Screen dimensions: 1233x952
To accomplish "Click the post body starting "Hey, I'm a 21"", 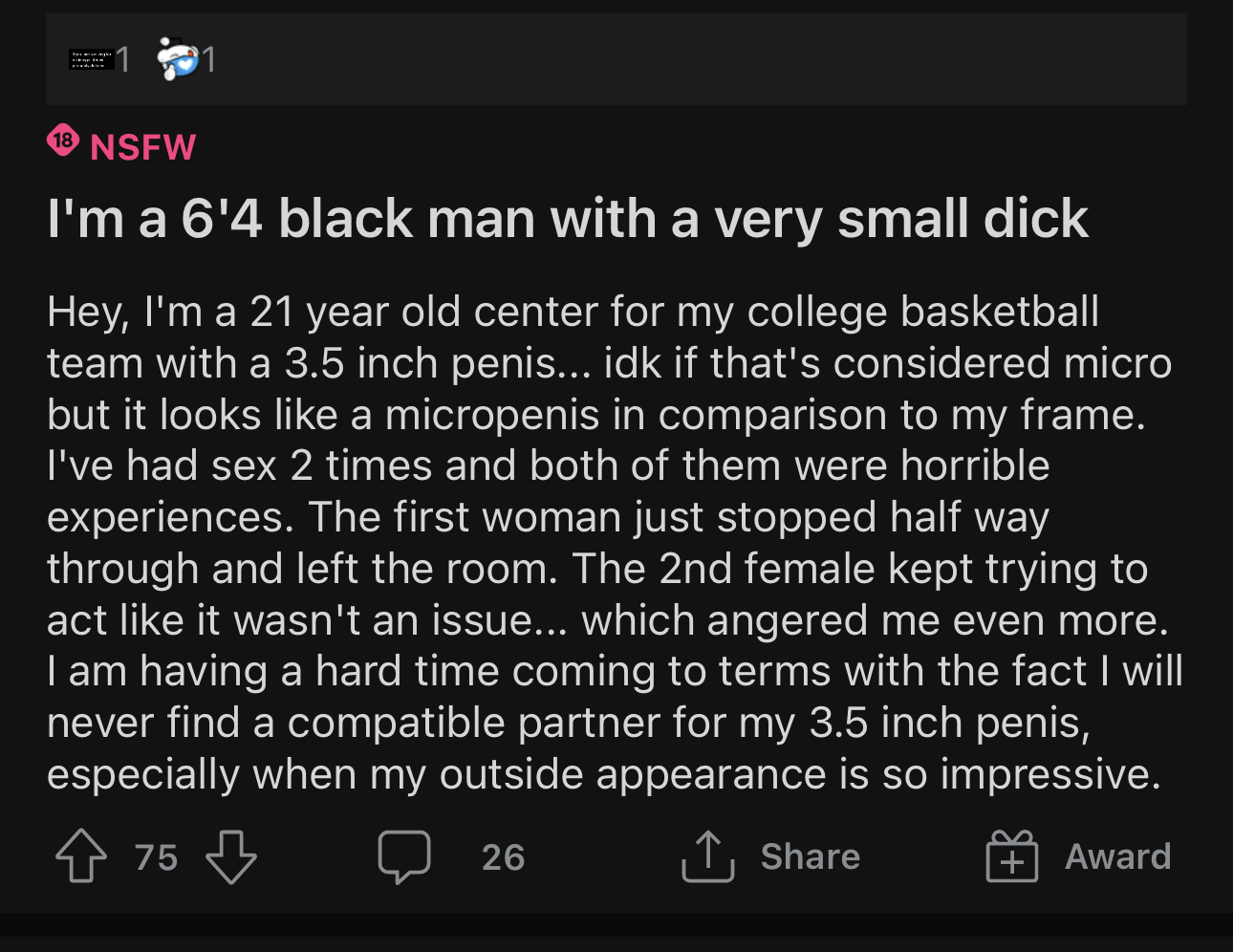I will 616,543.
